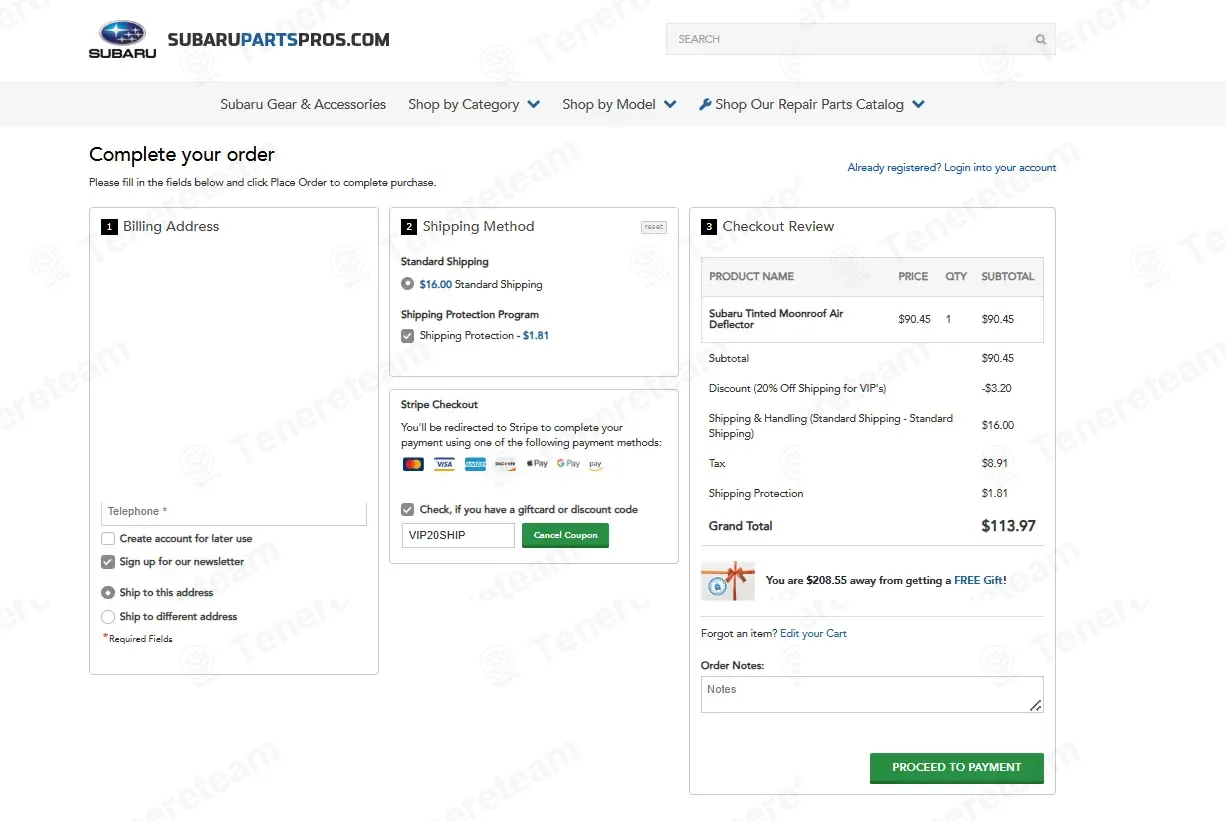This screenshot has height=821, width=1226.
Task: Click the Visa payment icon
Action: click(444, 464)
